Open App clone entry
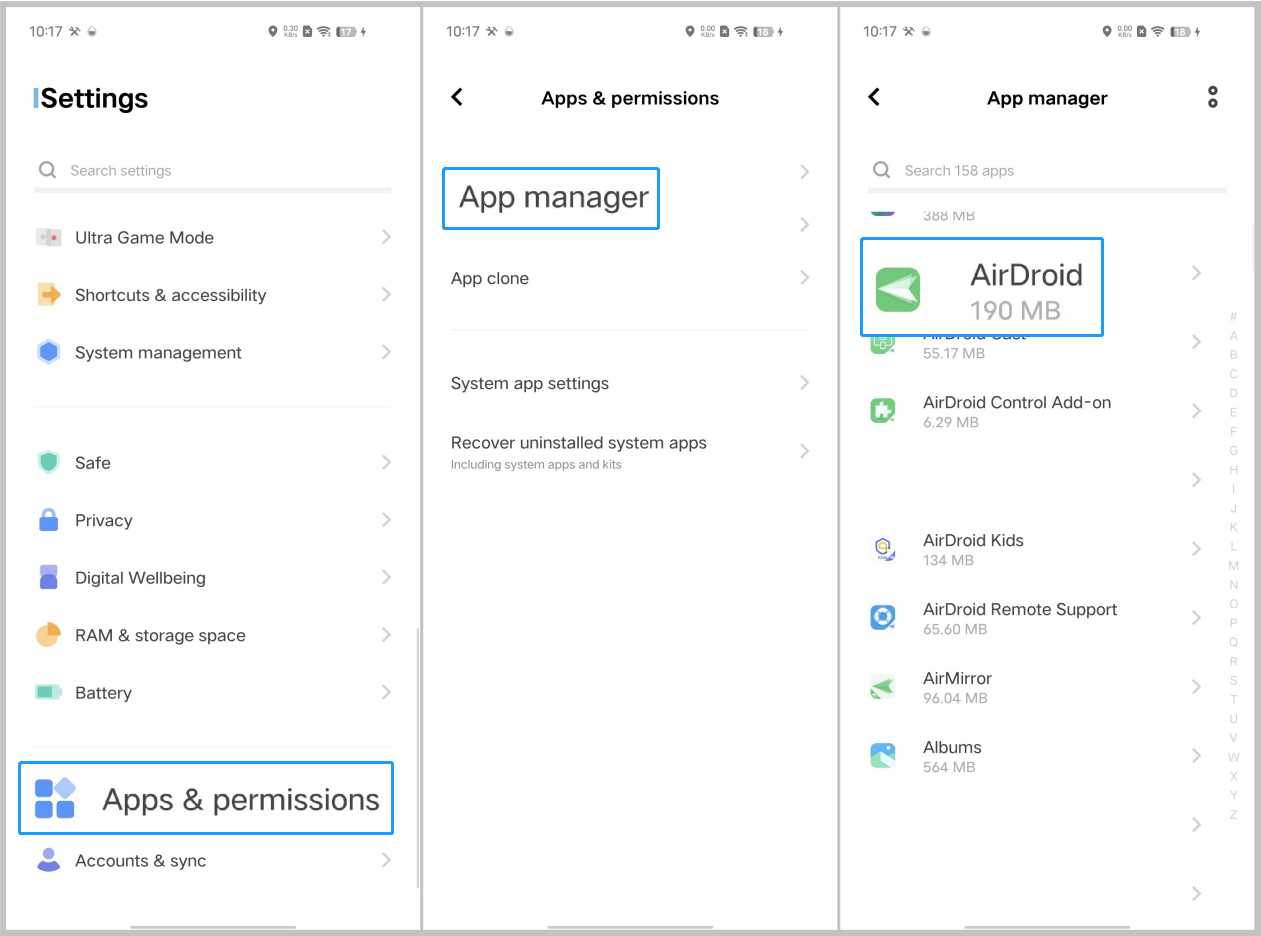Screen dimensions: 1261x936 pyautogui.click(x=630, y=278)
